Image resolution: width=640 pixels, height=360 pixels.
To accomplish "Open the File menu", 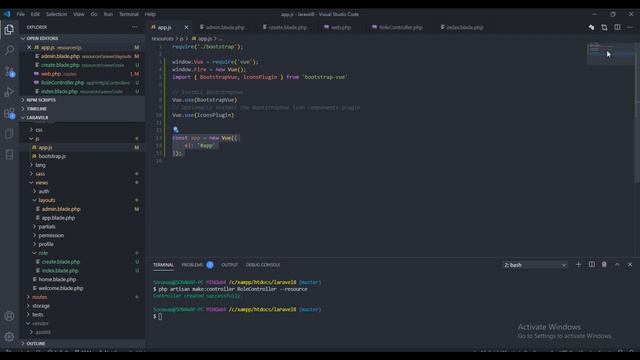I will 20,14.
